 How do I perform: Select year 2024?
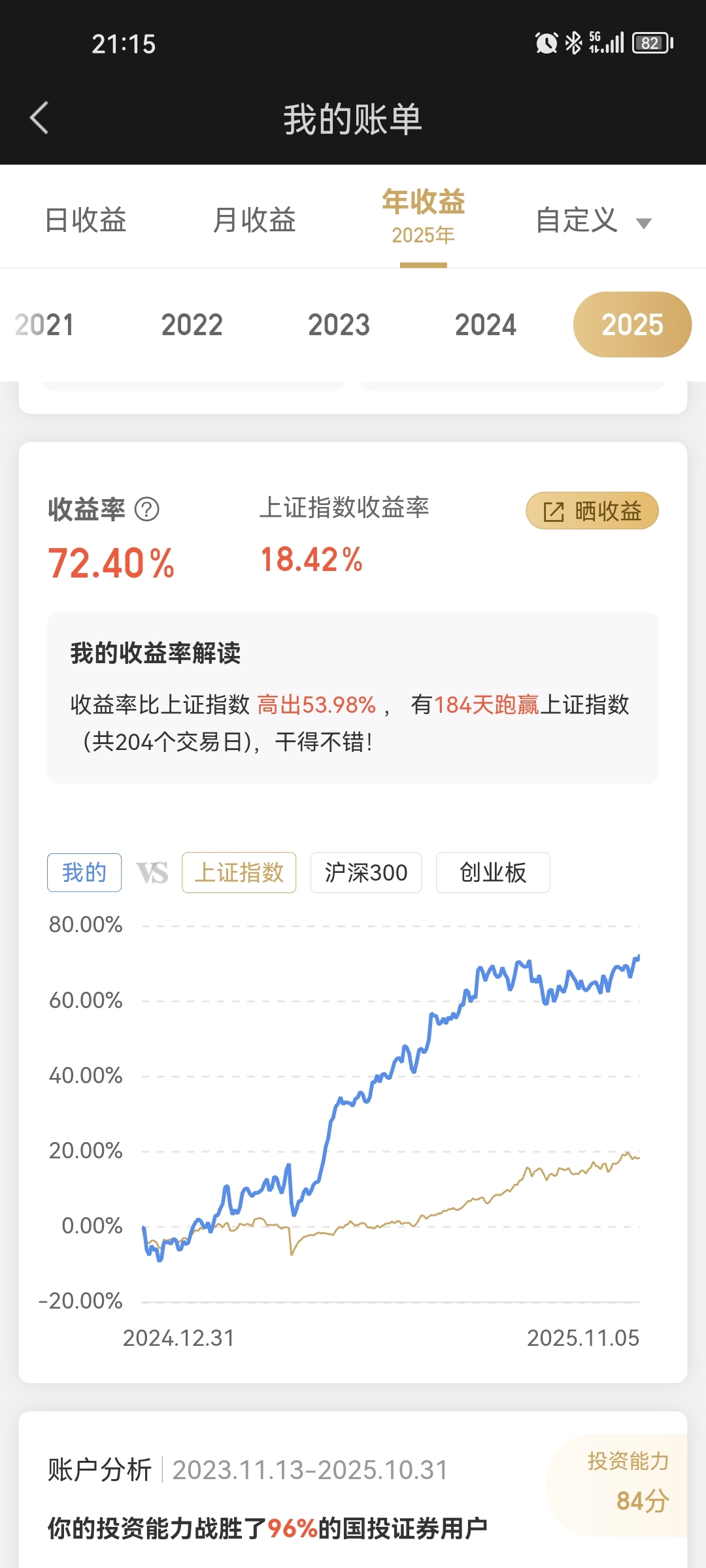pos(486,325)
